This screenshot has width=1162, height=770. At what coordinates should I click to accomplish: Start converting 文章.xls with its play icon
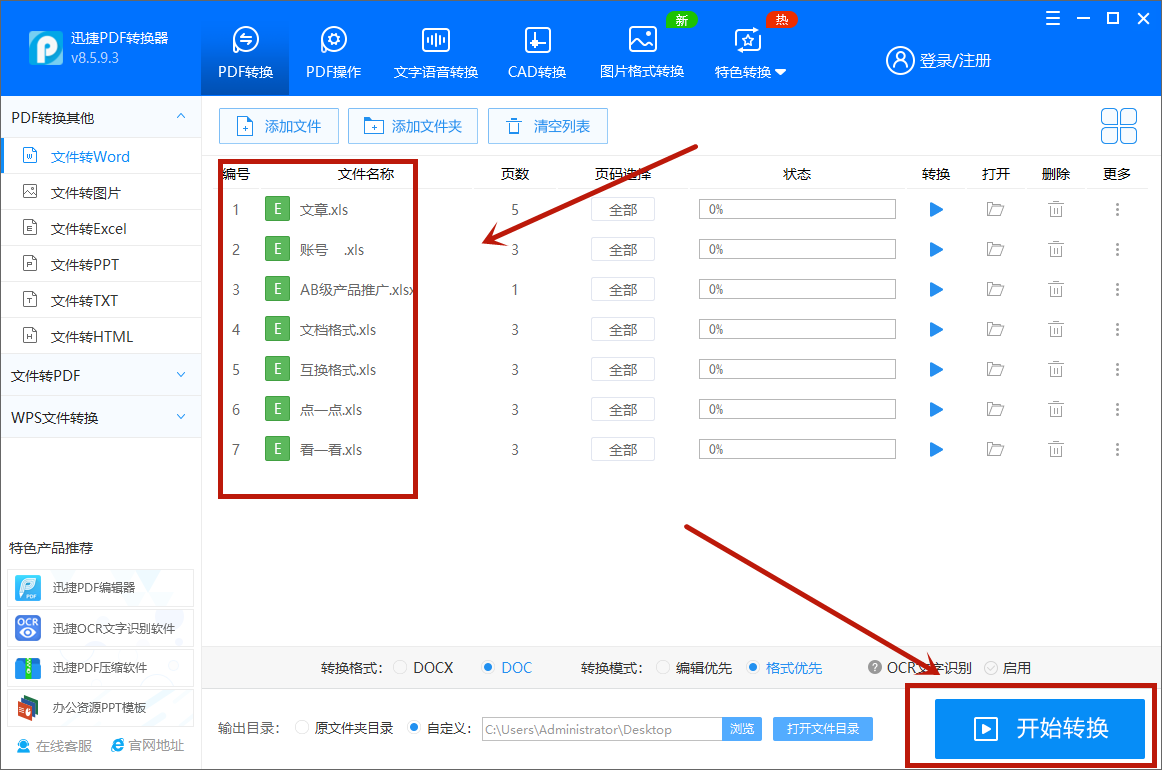click(935, 209)
